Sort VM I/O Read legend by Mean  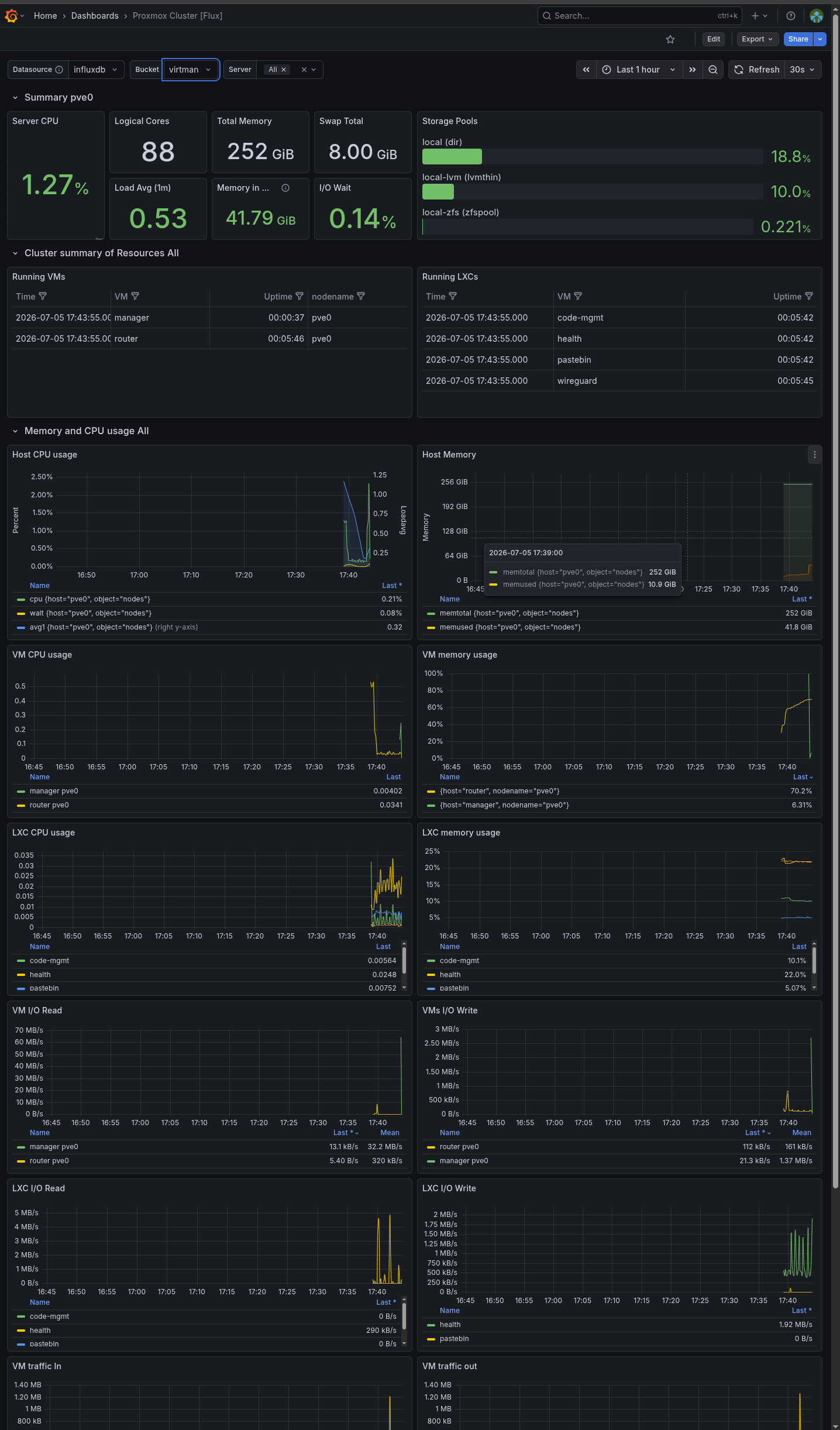pyautogui.click(x=390, y=1133)
